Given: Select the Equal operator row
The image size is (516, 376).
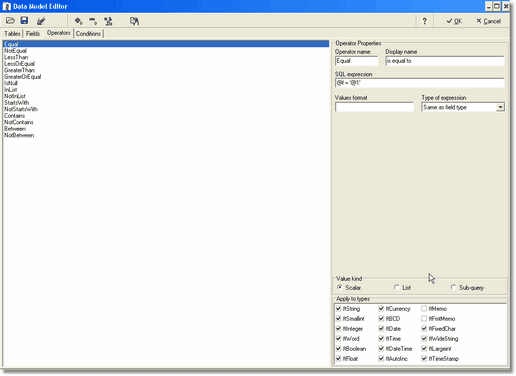Looking at the screenshot, I should pos(166,44).
